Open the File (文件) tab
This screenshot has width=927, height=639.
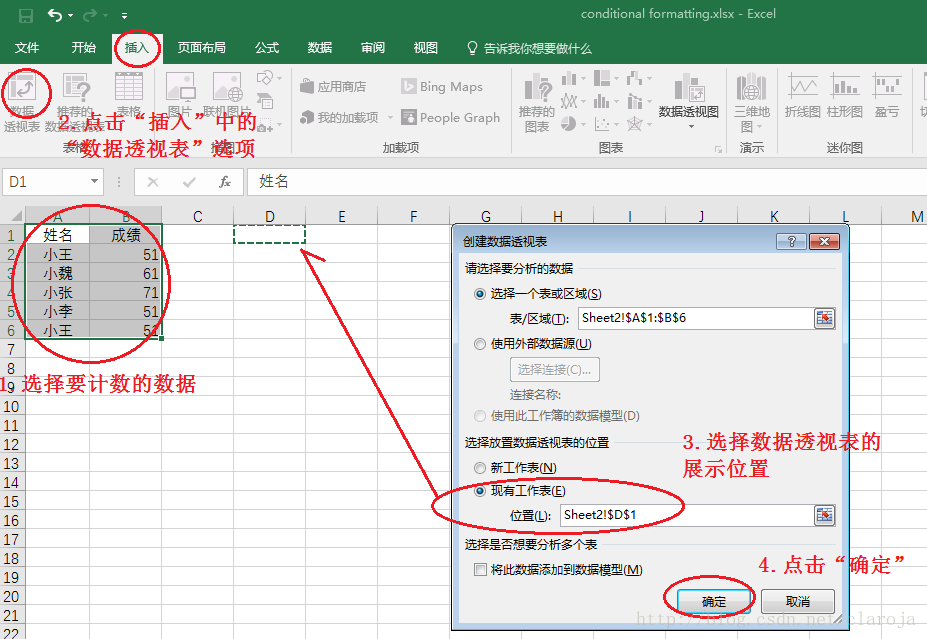27,48
